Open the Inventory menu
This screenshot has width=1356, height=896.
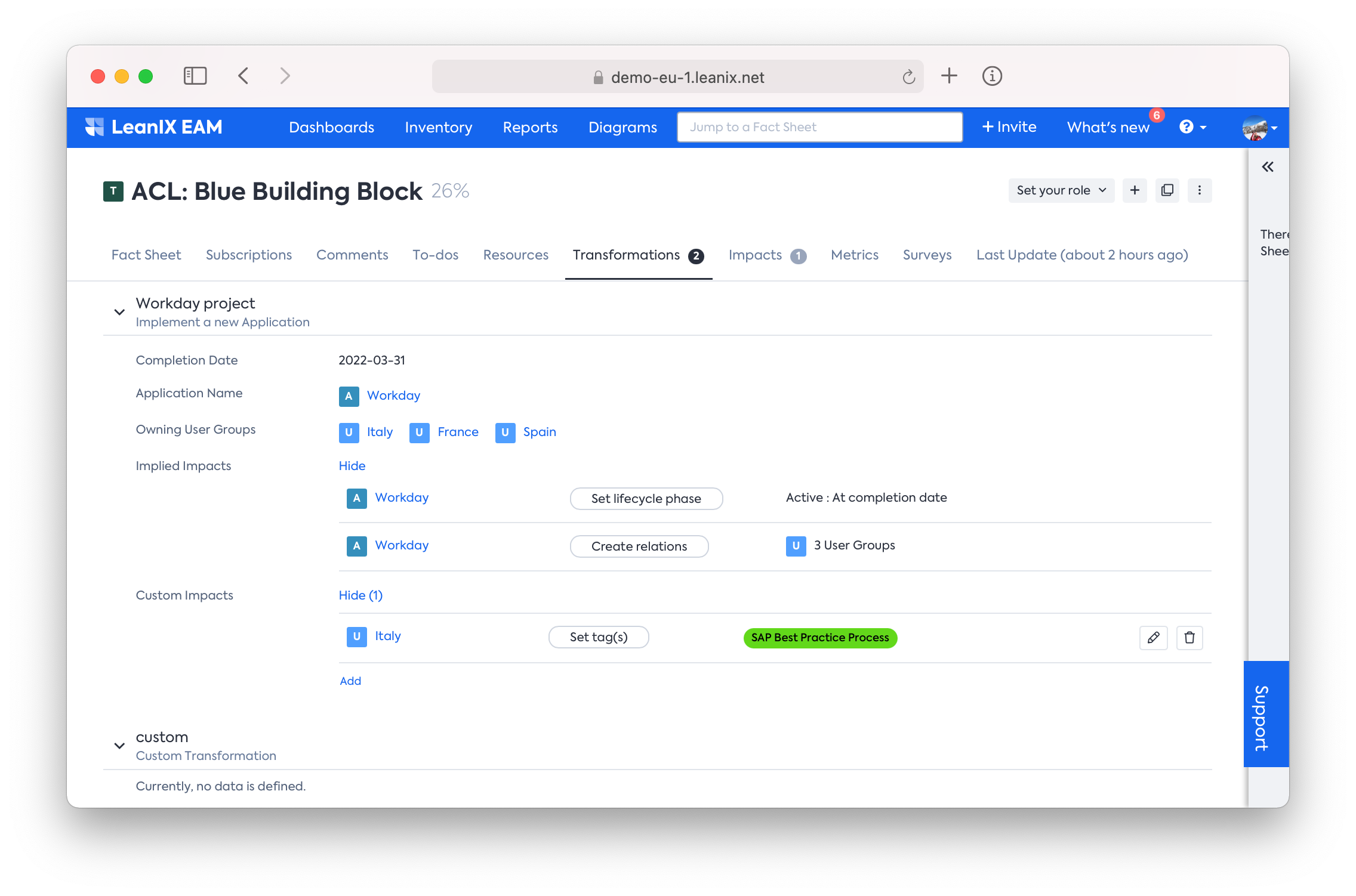pyautogui.click(x=439, y=127)
